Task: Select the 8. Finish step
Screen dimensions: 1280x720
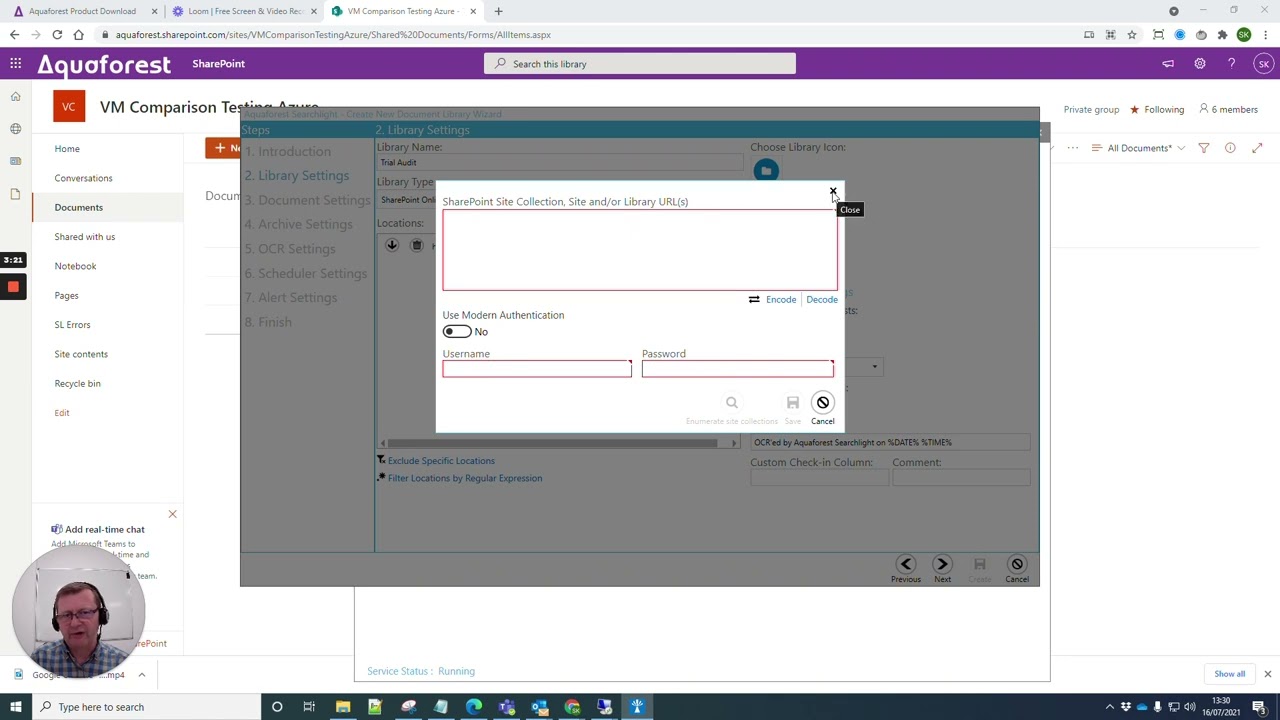Action: coord(269,322)
